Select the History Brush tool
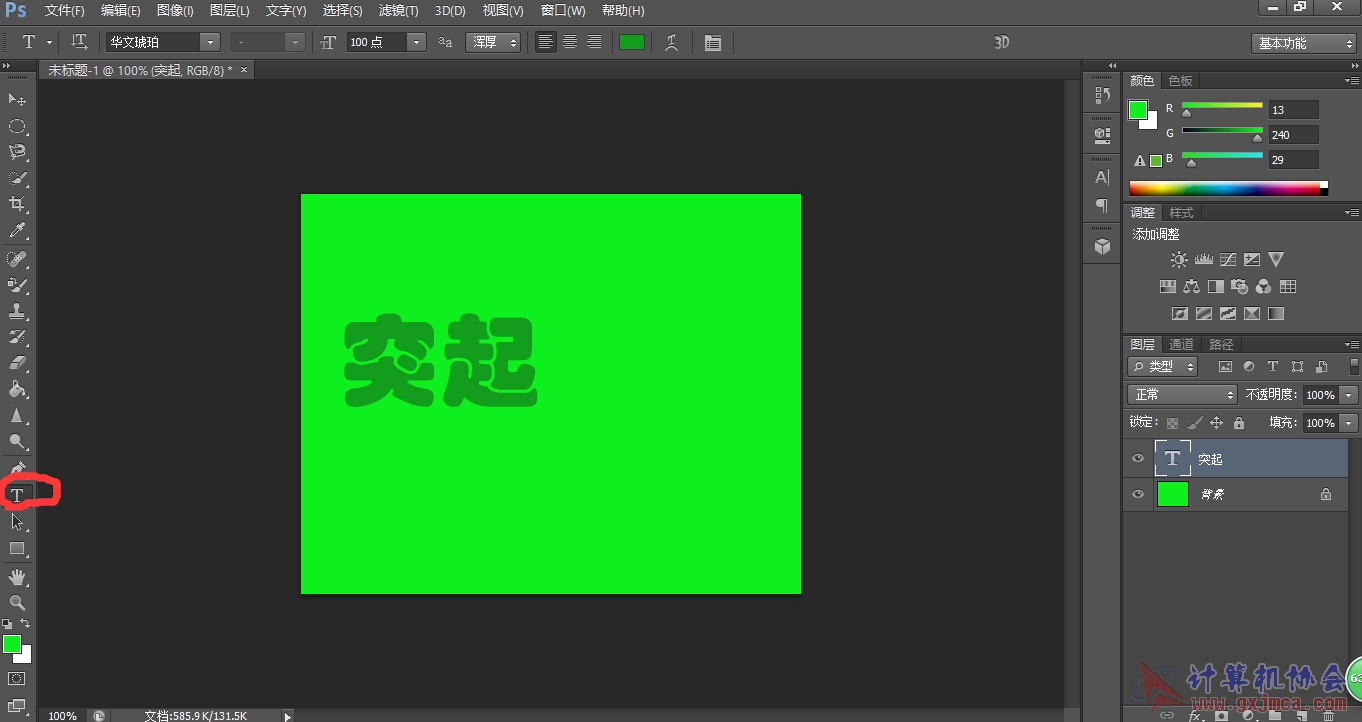The width and height of the screenshot is (1362, 722). pos(17,337)
